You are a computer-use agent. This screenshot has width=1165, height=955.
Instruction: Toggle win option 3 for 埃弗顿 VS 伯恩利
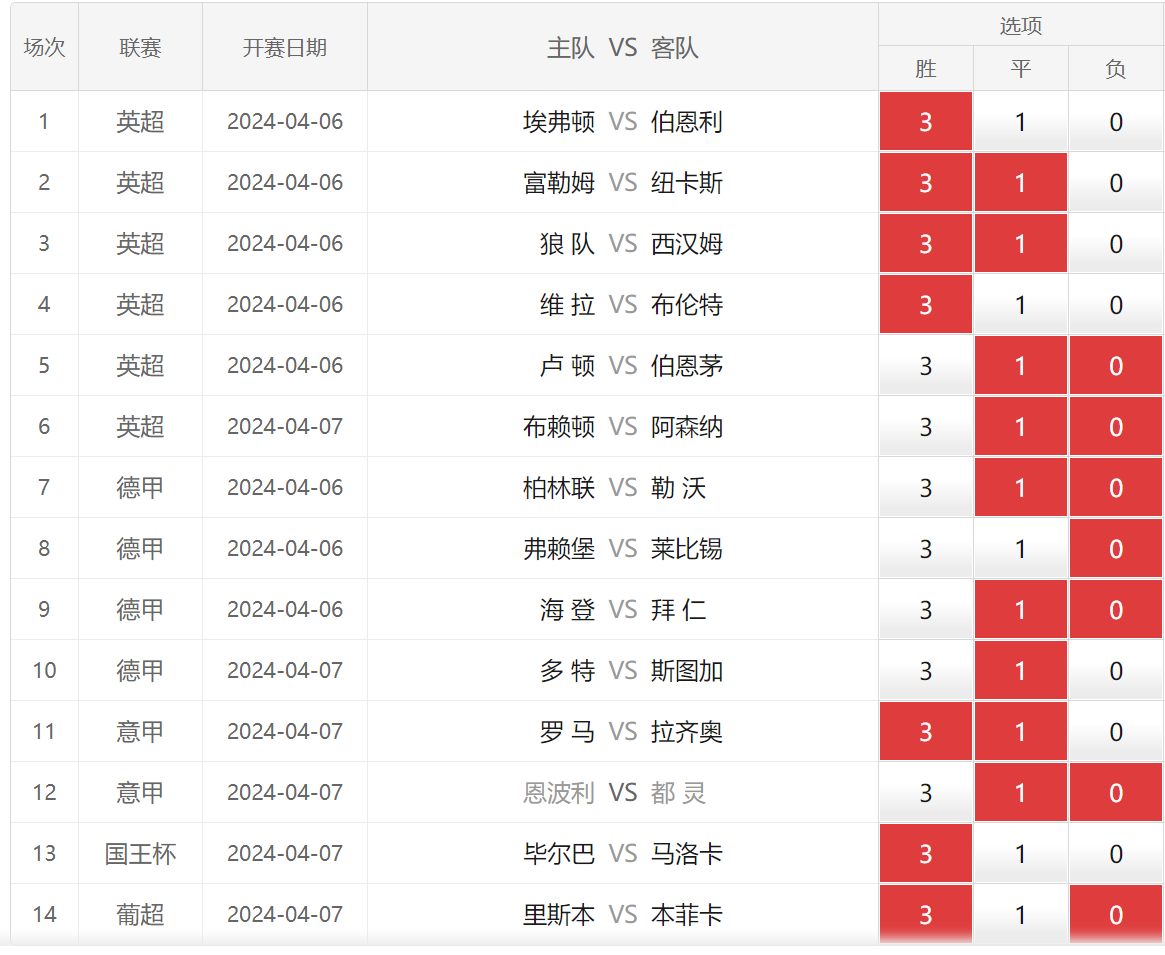(x=925, y=121)
